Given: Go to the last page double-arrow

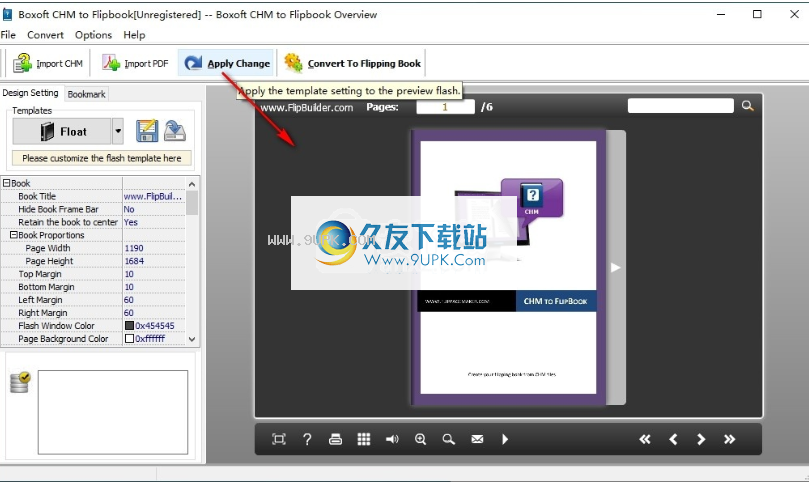Looking at the screenshot, I should point(729,439).
